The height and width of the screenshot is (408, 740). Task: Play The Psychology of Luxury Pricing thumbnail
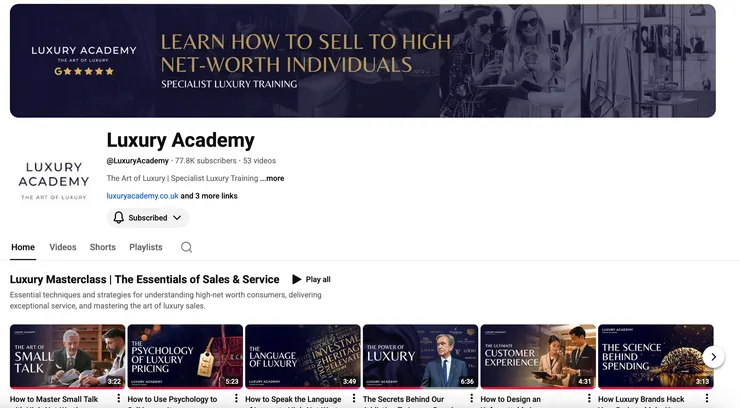(185, 357)
